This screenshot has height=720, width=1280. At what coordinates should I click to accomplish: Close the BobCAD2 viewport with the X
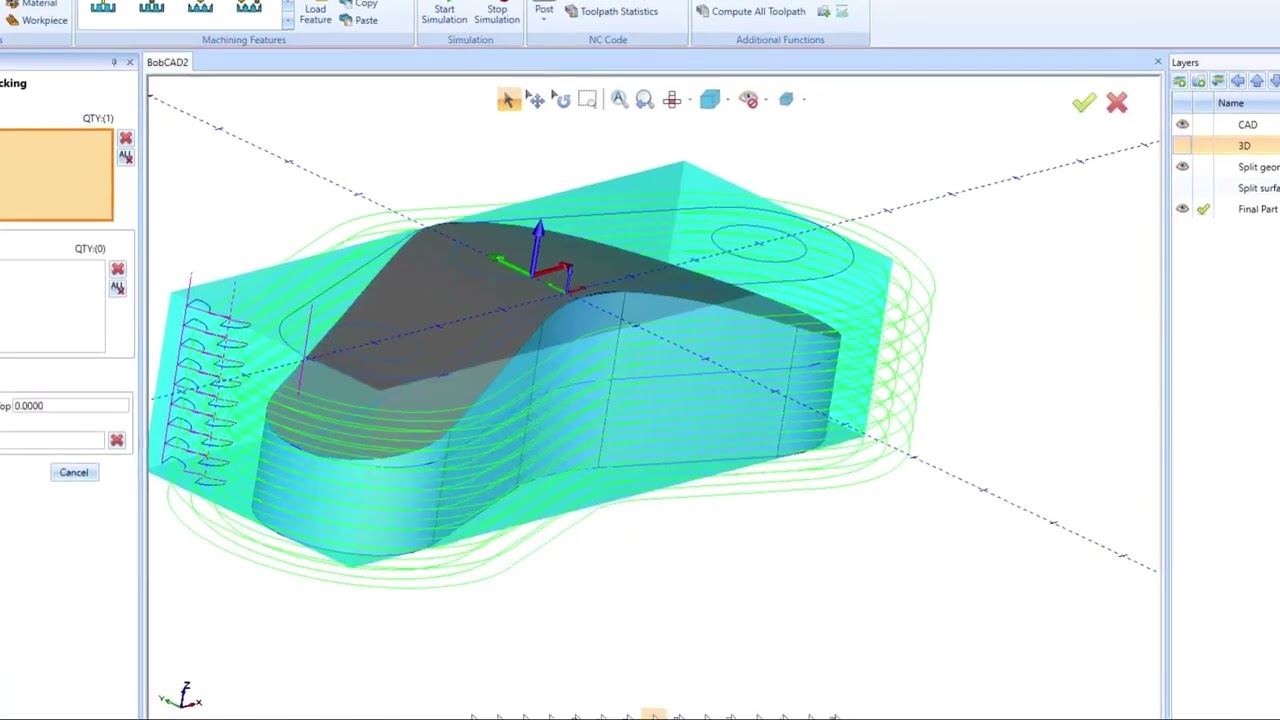tap(1158, 62)
